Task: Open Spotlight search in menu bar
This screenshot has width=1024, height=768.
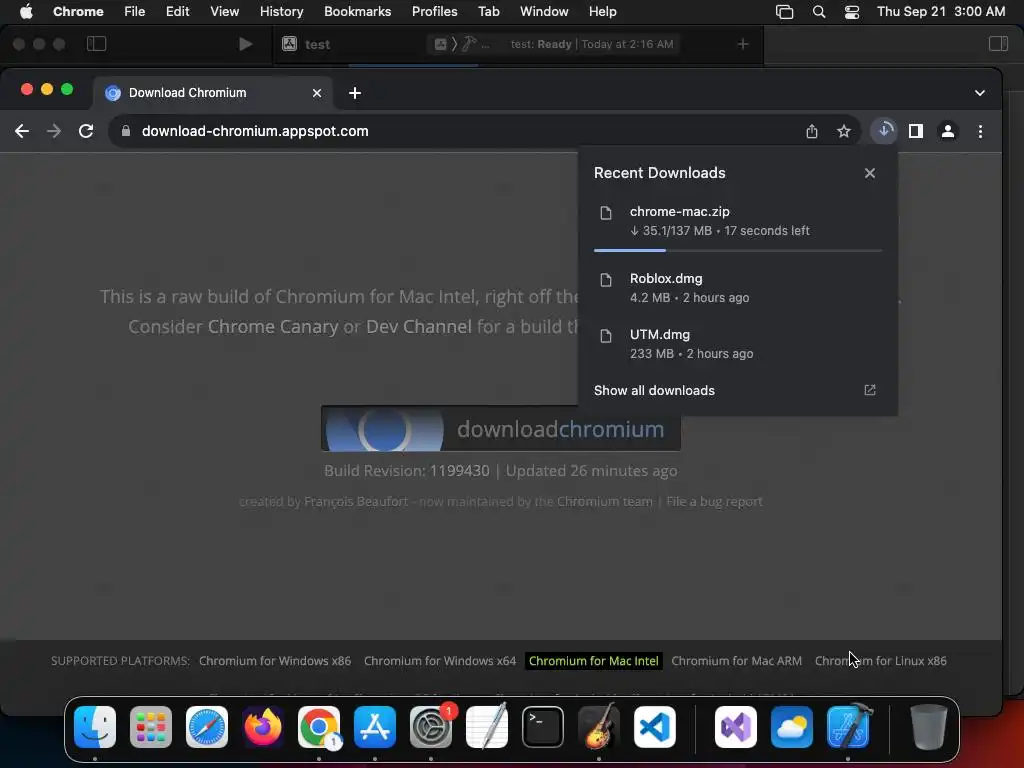Action: click(x=818, y=12)
